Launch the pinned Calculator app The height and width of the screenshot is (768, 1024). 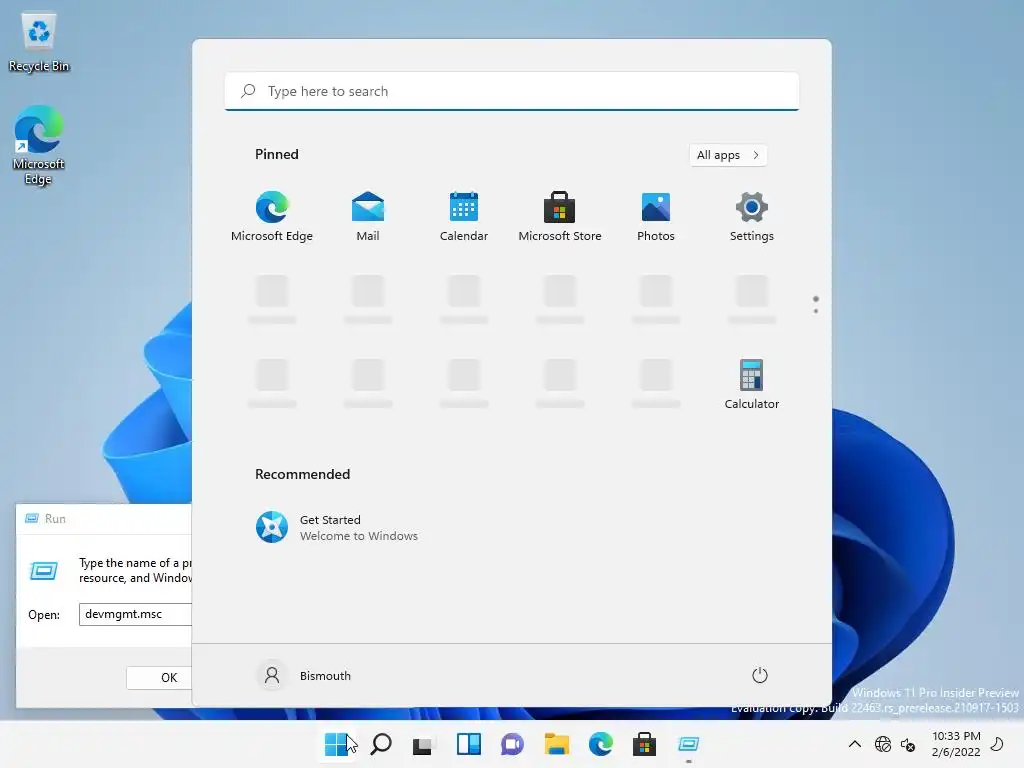coord(752,385)
